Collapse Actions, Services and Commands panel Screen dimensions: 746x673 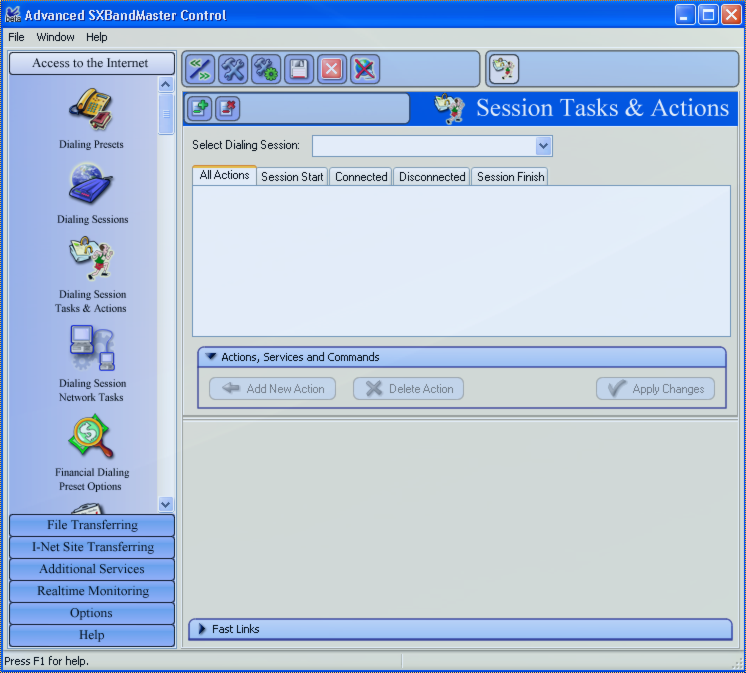211,357
